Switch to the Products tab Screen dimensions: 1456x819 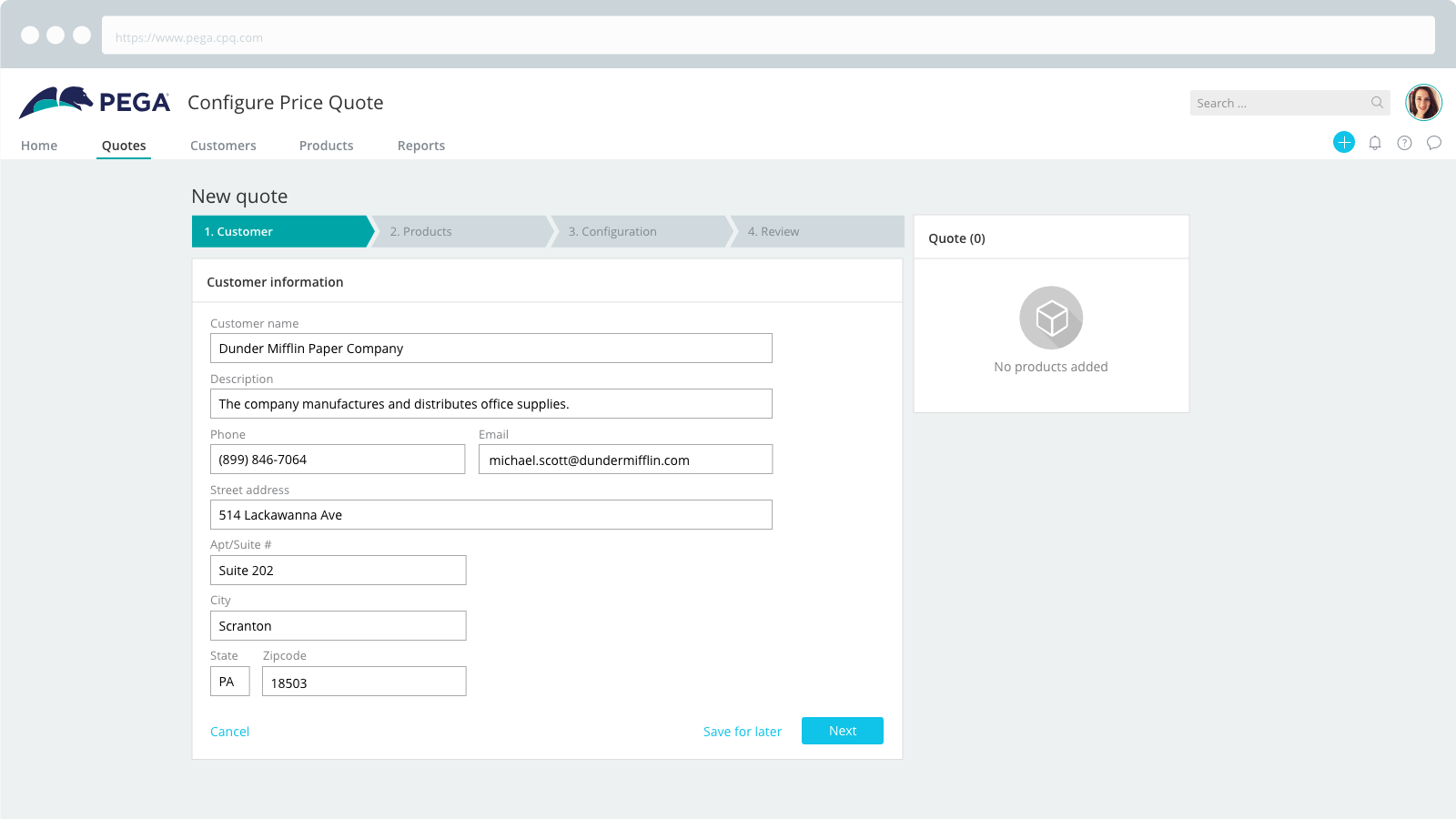click(327, 146)
